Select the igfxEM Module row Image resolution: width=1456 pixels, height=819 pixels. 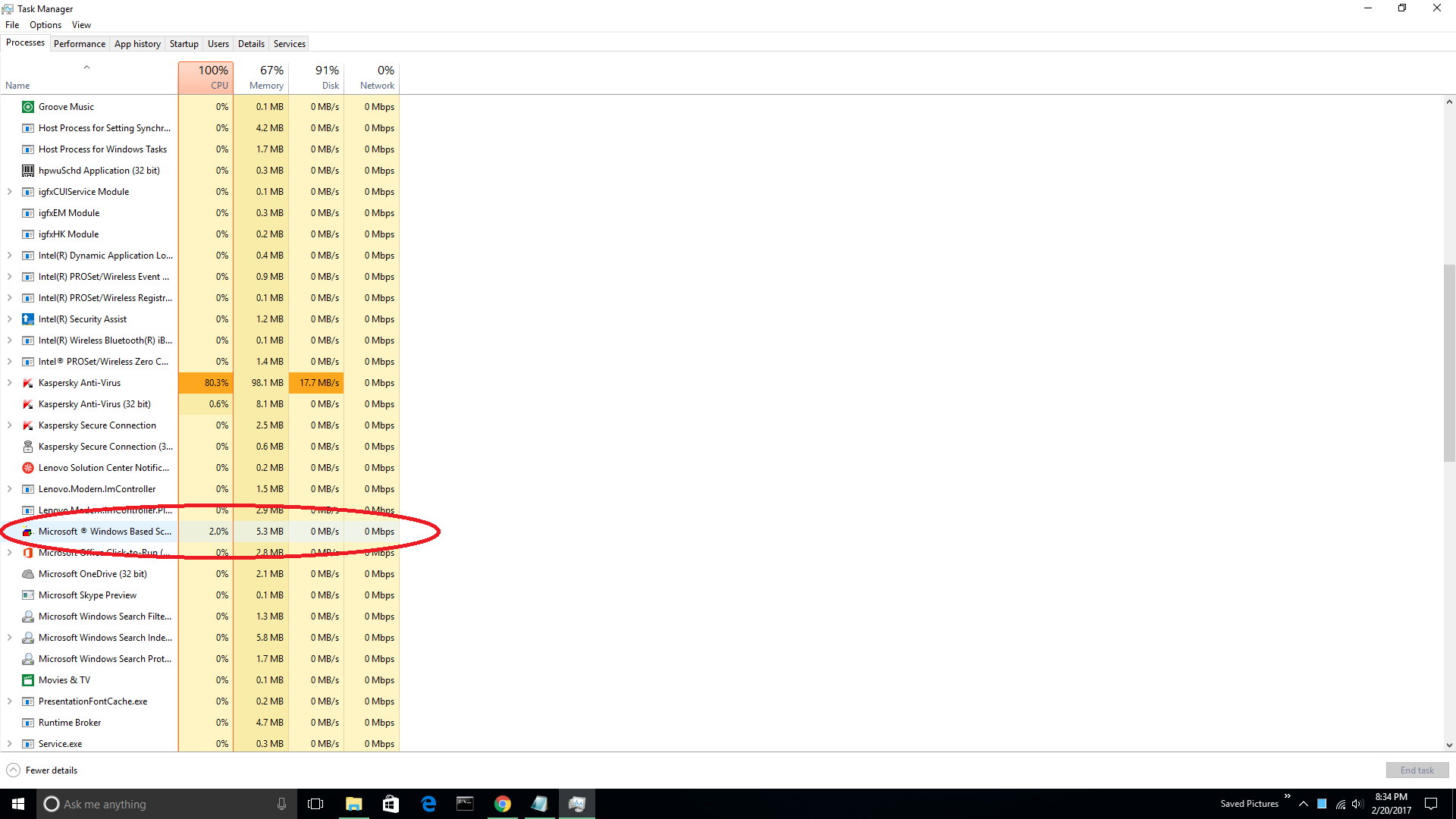199,213
